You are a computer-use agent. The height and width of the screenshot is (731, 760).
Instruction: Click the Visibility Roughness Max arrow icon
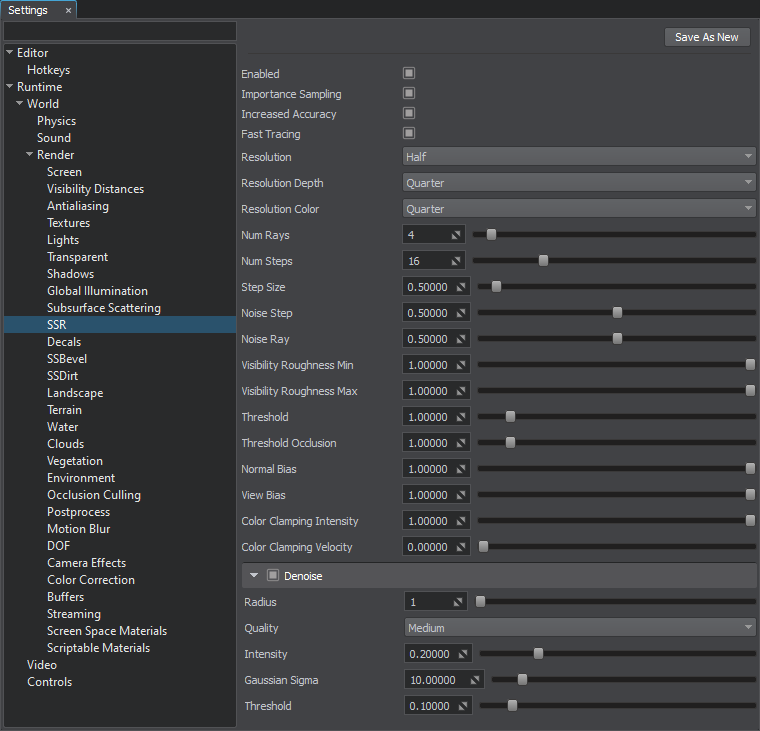tap(461, 391)
